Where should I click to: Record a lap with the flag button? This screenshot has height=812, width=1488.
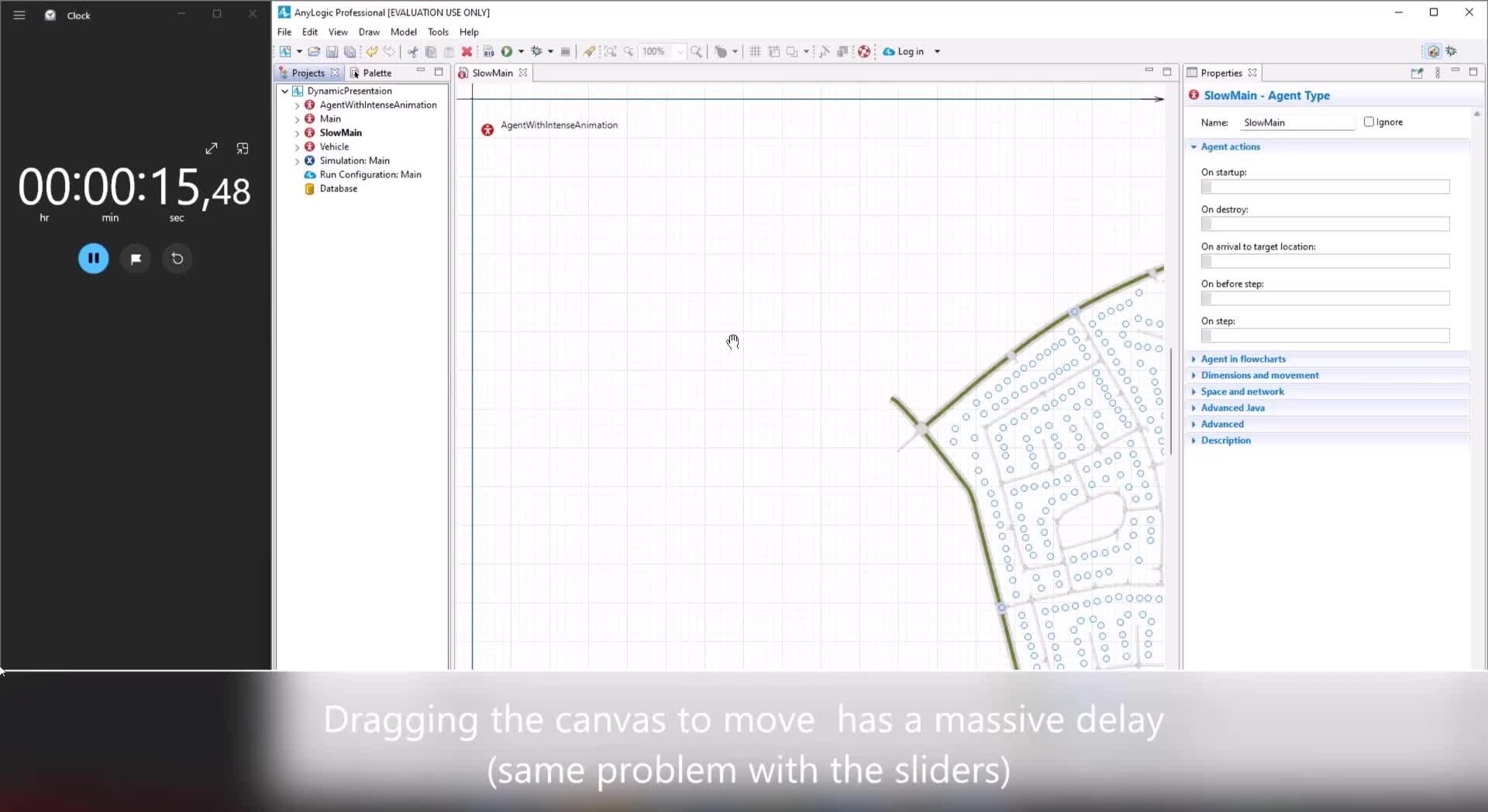(x=136, y=259)
